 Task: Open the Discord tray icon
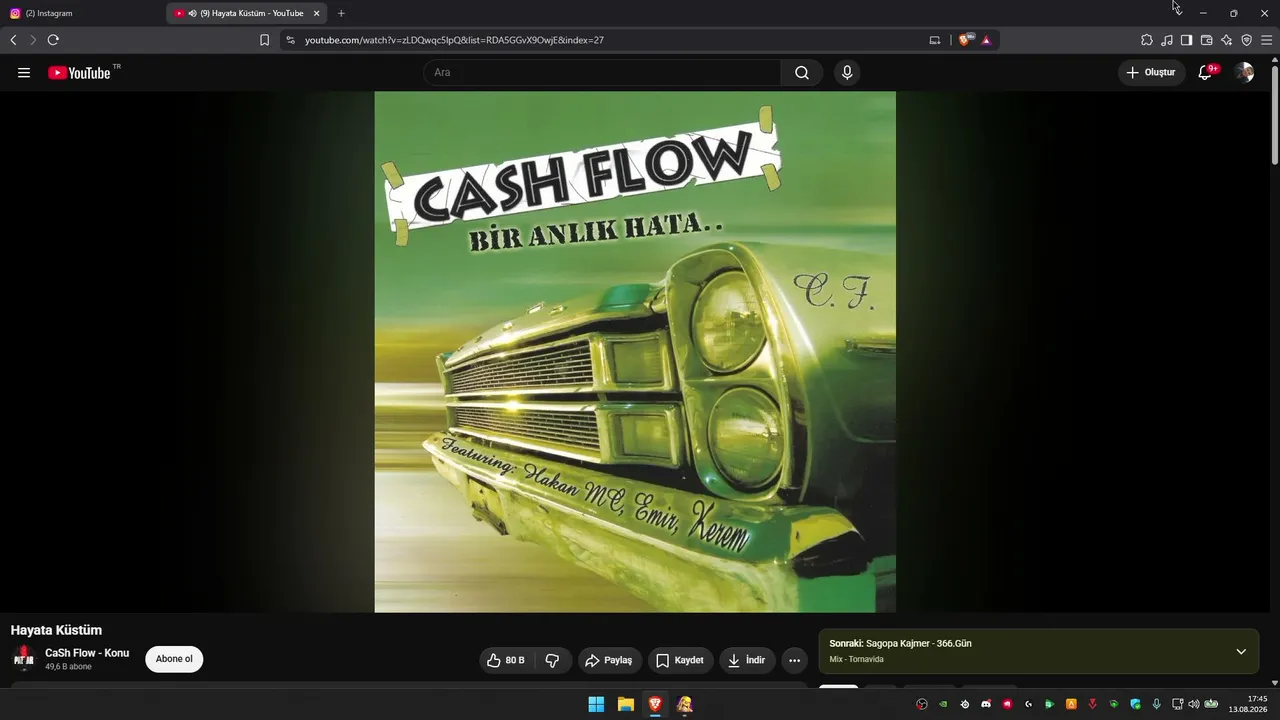click(x=986, y=704)
